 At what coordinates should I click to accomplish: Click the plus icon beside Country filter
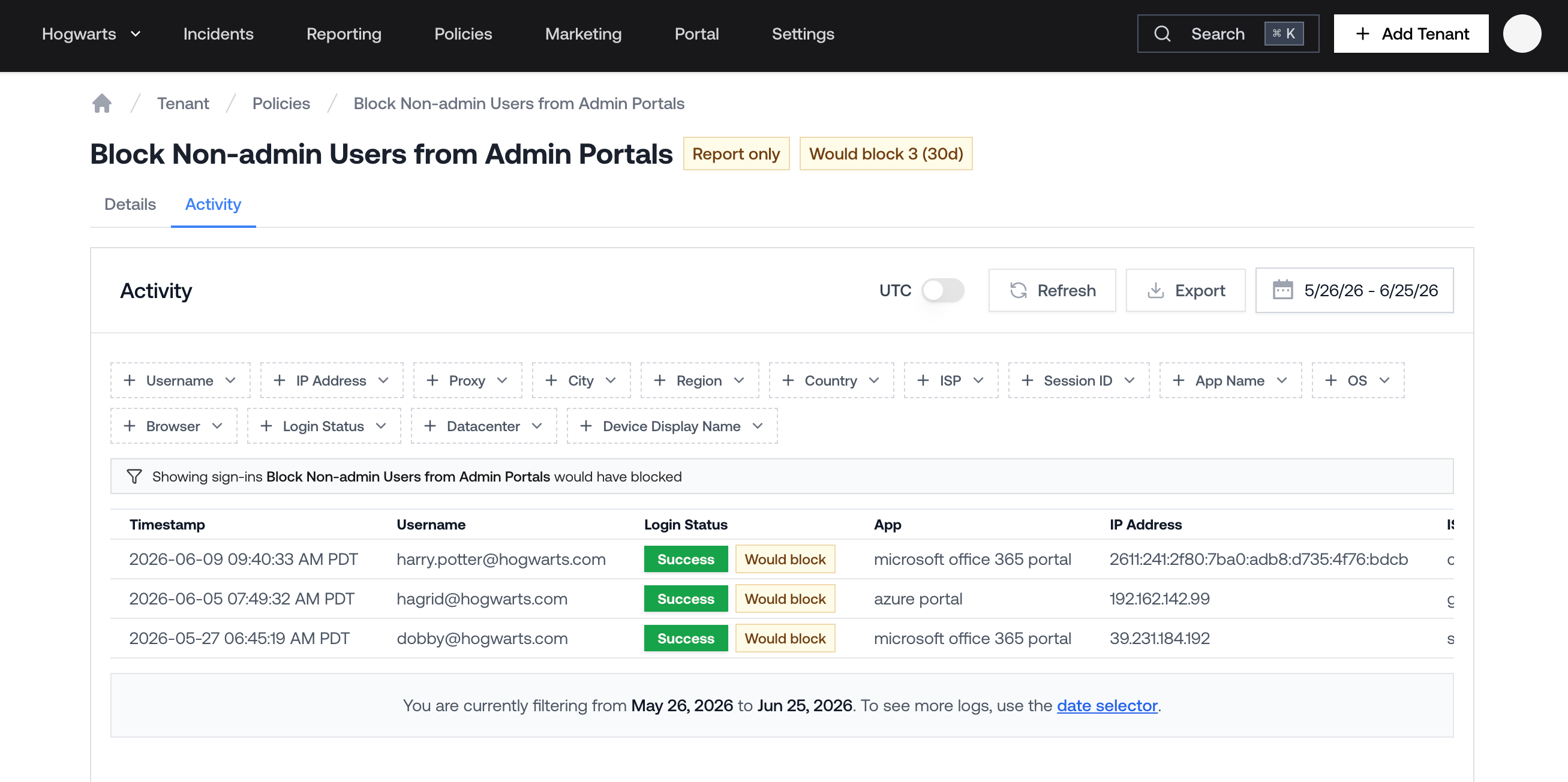[x=788, y=380]
